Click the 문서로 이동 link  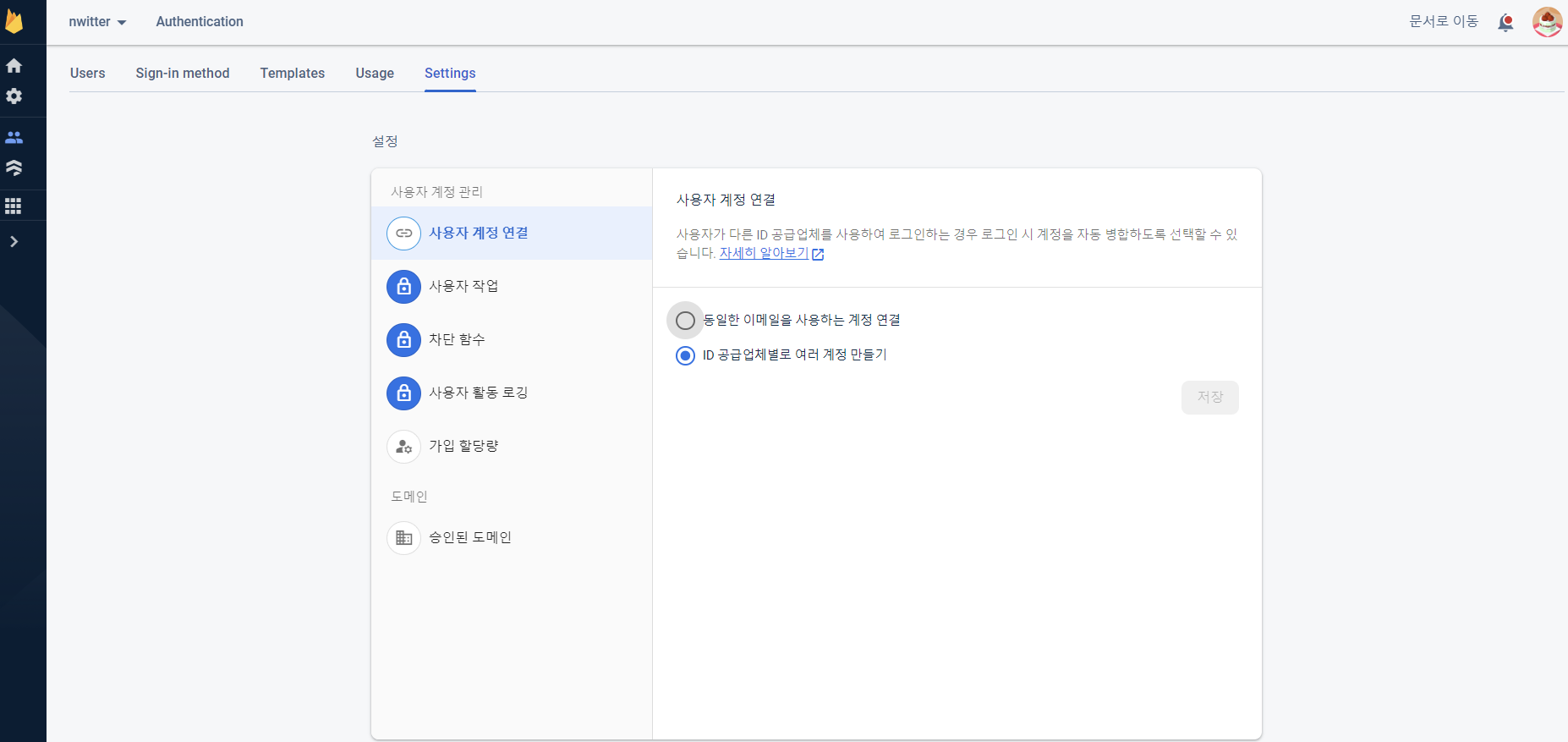(1444, 21)
